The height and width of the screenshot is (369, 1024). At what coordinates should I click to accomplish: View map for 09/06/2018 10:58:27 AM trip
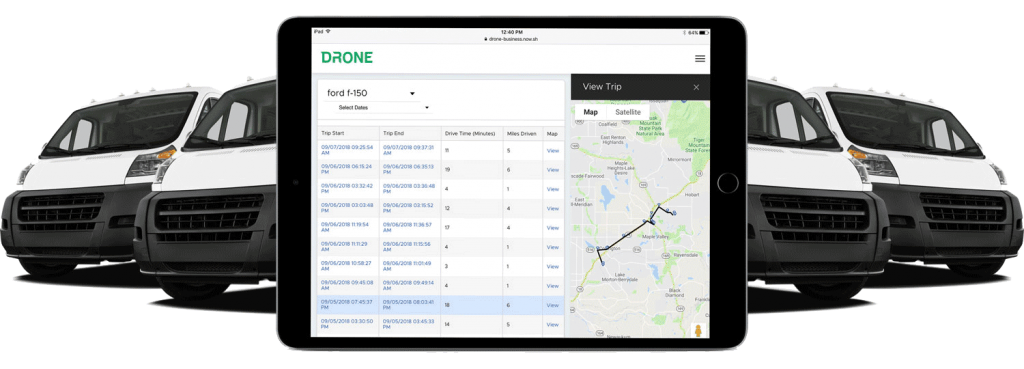click(552, 266)
